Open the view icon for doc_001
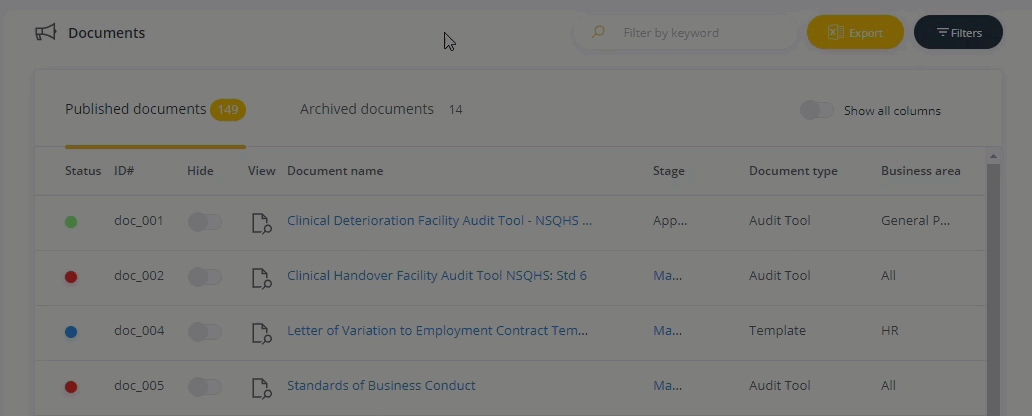This screenshot has width=1032, height=416. [262, 223]
